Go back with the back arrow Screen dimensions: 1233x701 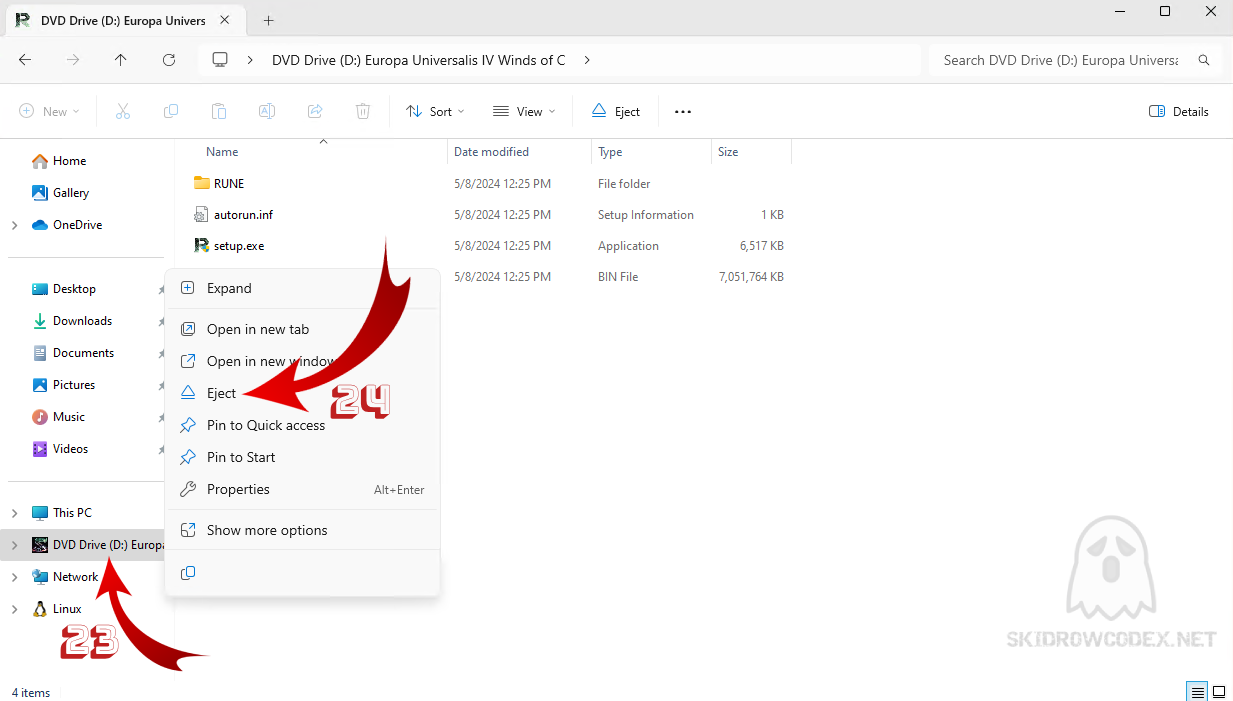(25, 60)
